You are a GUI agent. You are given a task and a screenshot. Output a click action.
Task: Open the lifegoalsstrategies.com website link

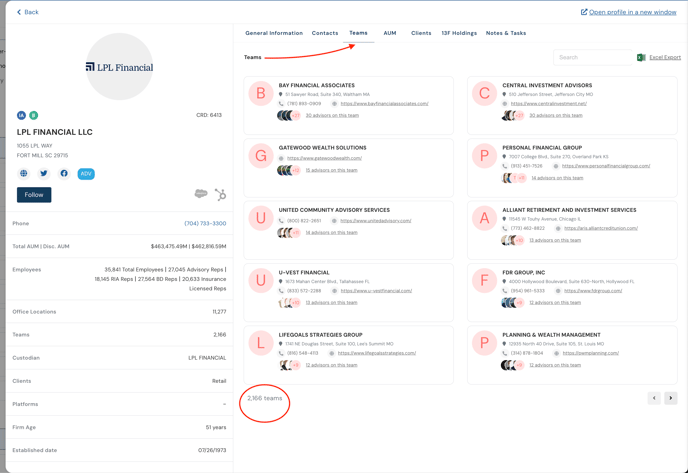point(376,353)
